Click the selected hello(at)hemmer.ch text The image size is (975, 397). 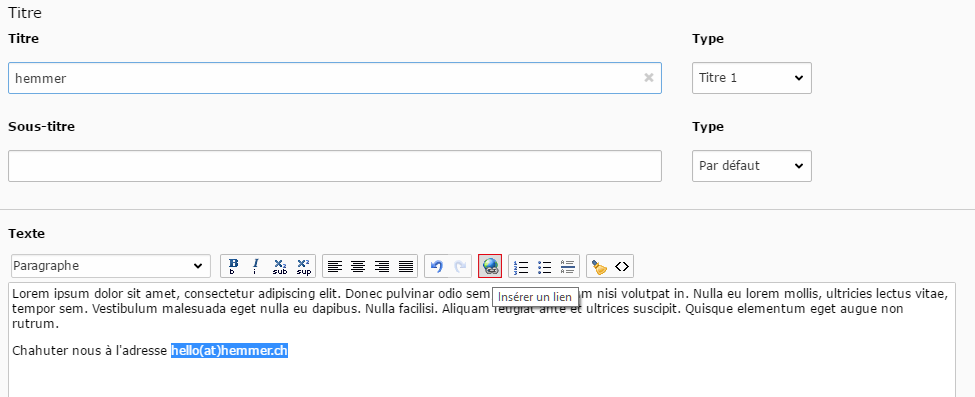[x=229, y=351]
